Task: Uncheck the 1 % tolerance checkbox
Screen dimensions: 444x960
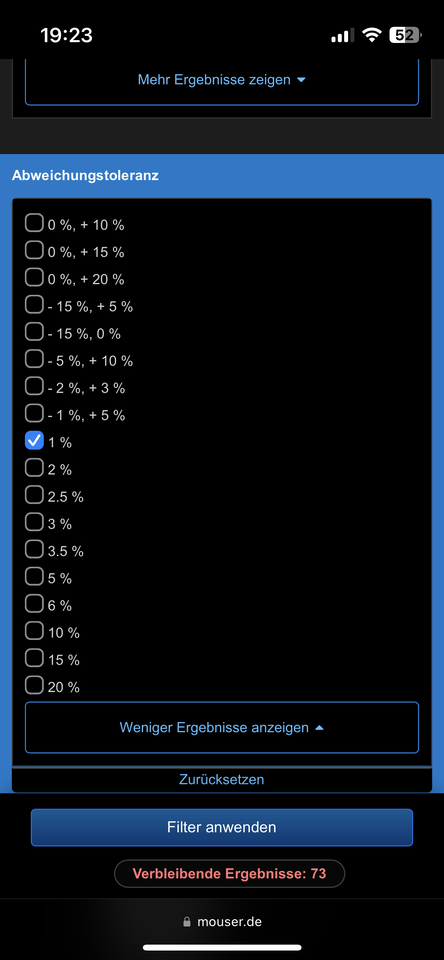Action: (x=34, y=440)
